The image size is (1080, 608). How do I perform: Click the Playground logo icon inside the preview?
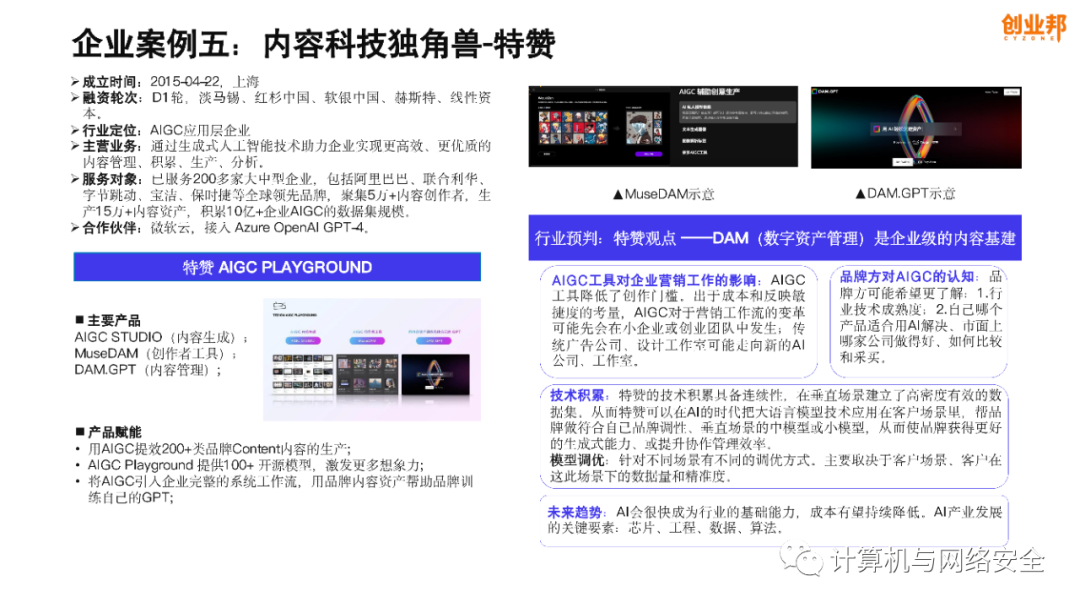click(279, 306)
